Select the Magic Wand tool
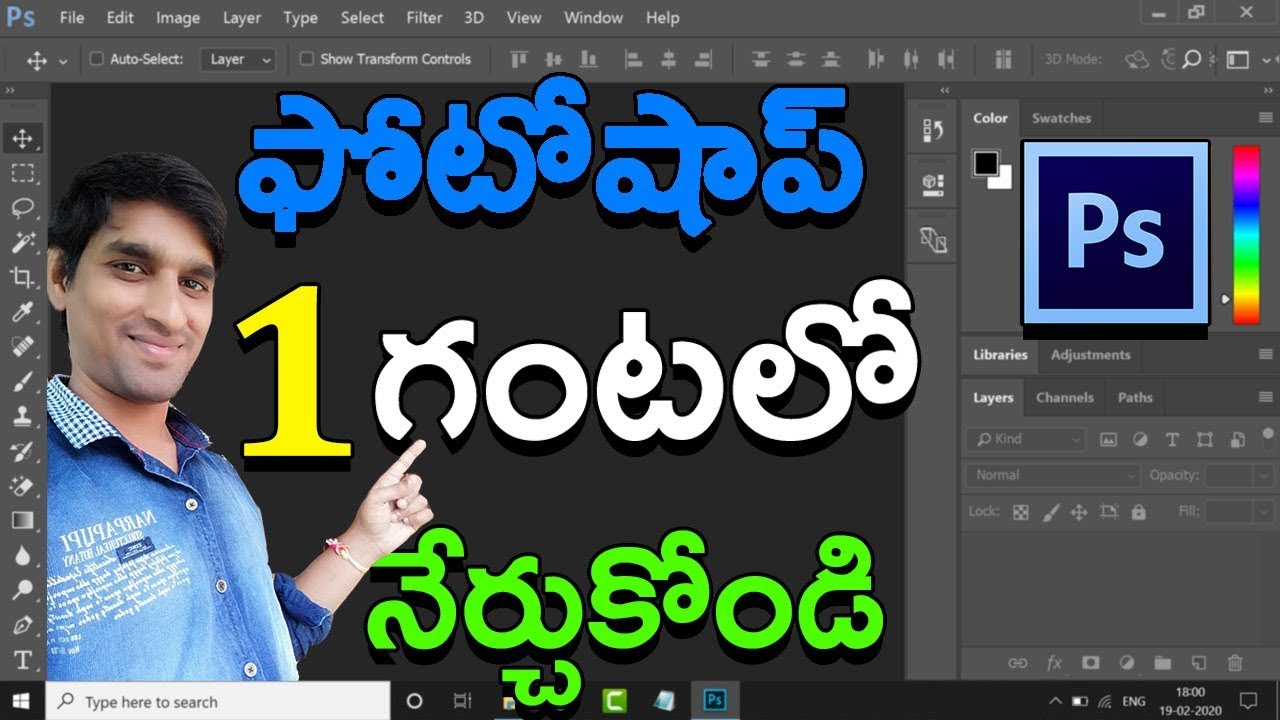 pos(22,242)
